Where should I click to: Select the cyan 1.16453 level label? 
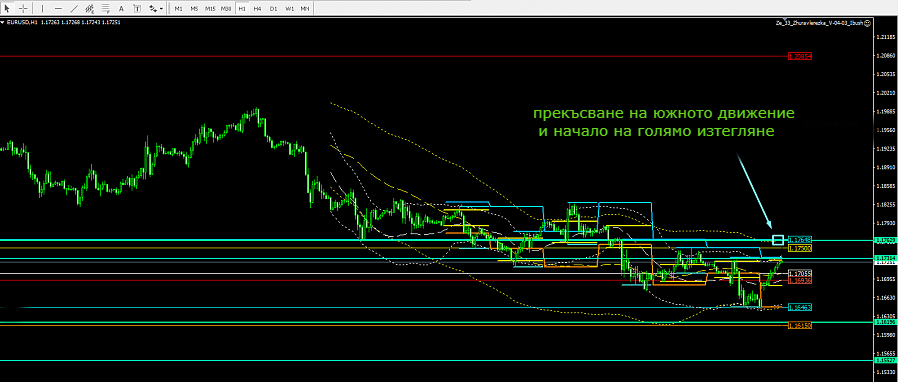point(799,308)
